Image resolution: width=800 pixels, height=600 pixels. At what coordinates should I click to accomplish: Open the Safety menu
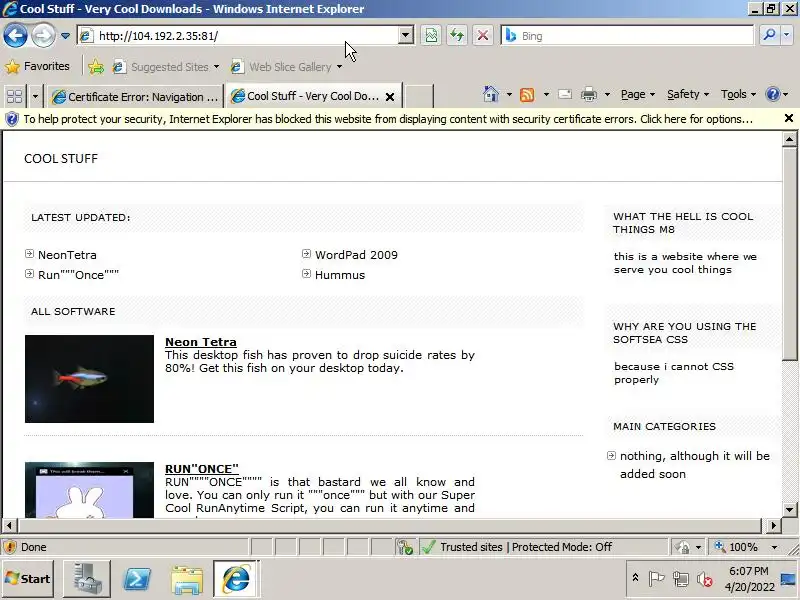pyautogui.click(x=688, y=94)
